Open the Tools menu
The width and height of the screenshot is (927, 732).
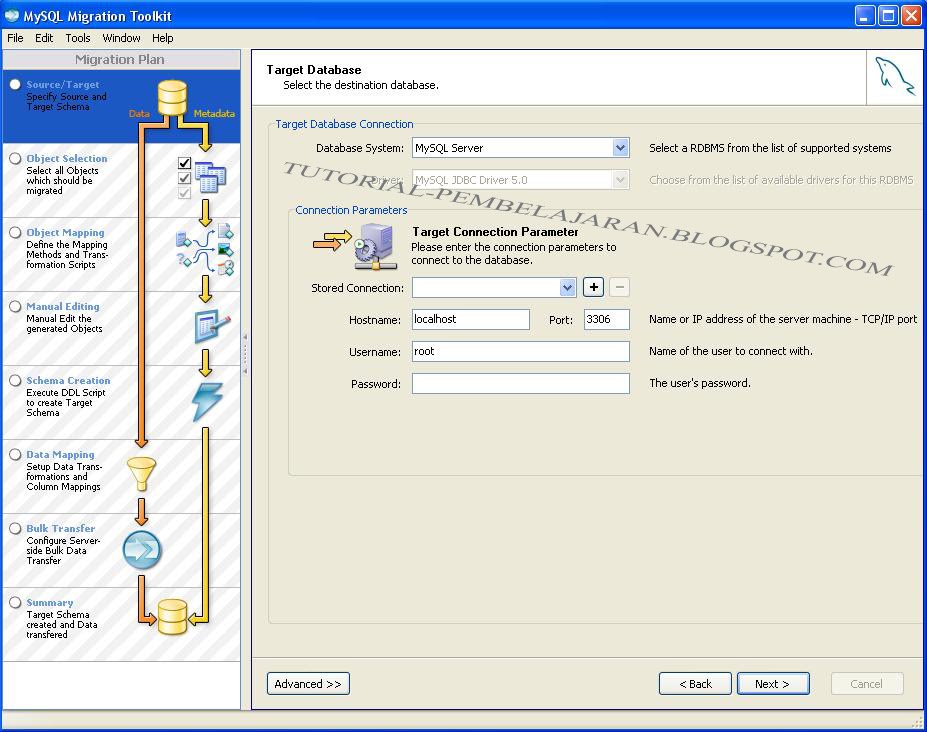click(x=78, y=38)
